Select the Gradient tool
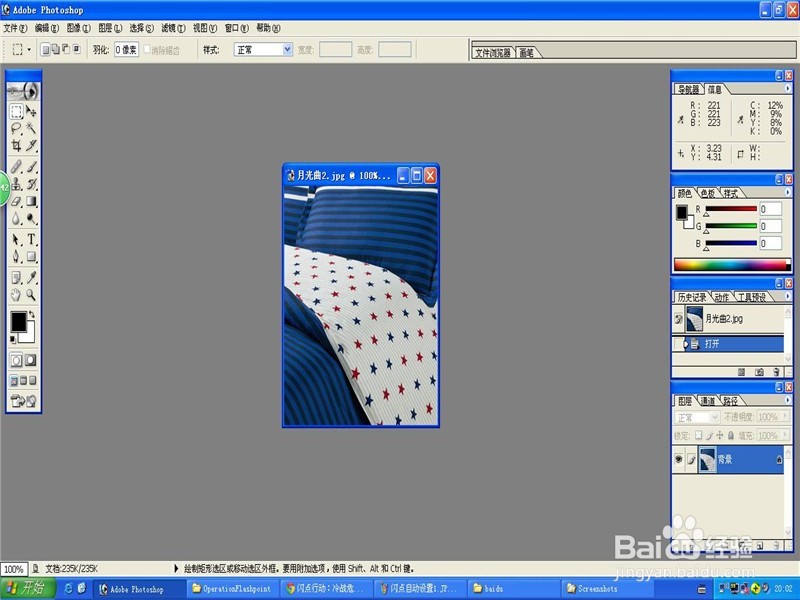 pos(32,201)
